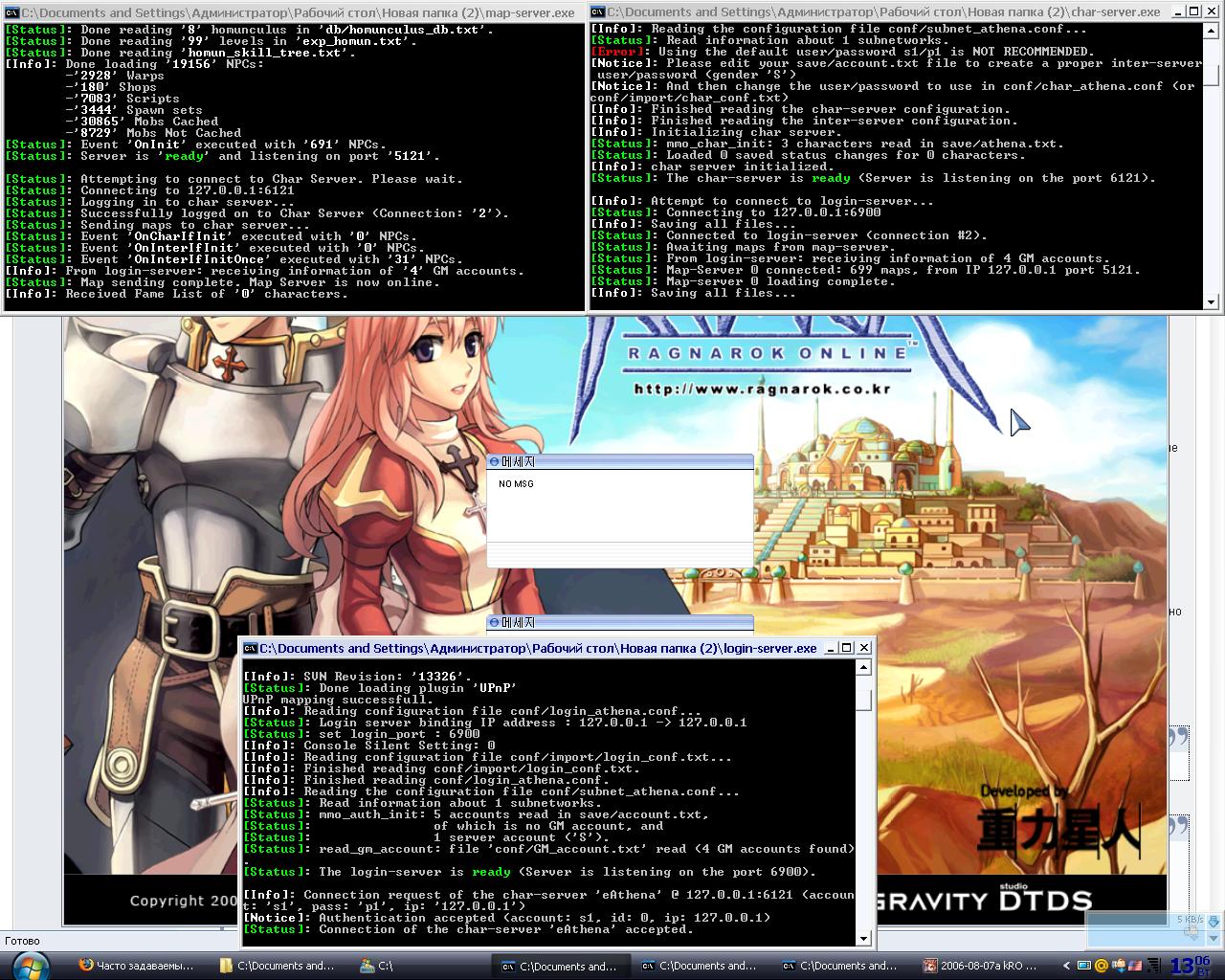Maximize the login-server.exe console window
The width and height of the screenshot is (1225, 980).
point(845,648)
